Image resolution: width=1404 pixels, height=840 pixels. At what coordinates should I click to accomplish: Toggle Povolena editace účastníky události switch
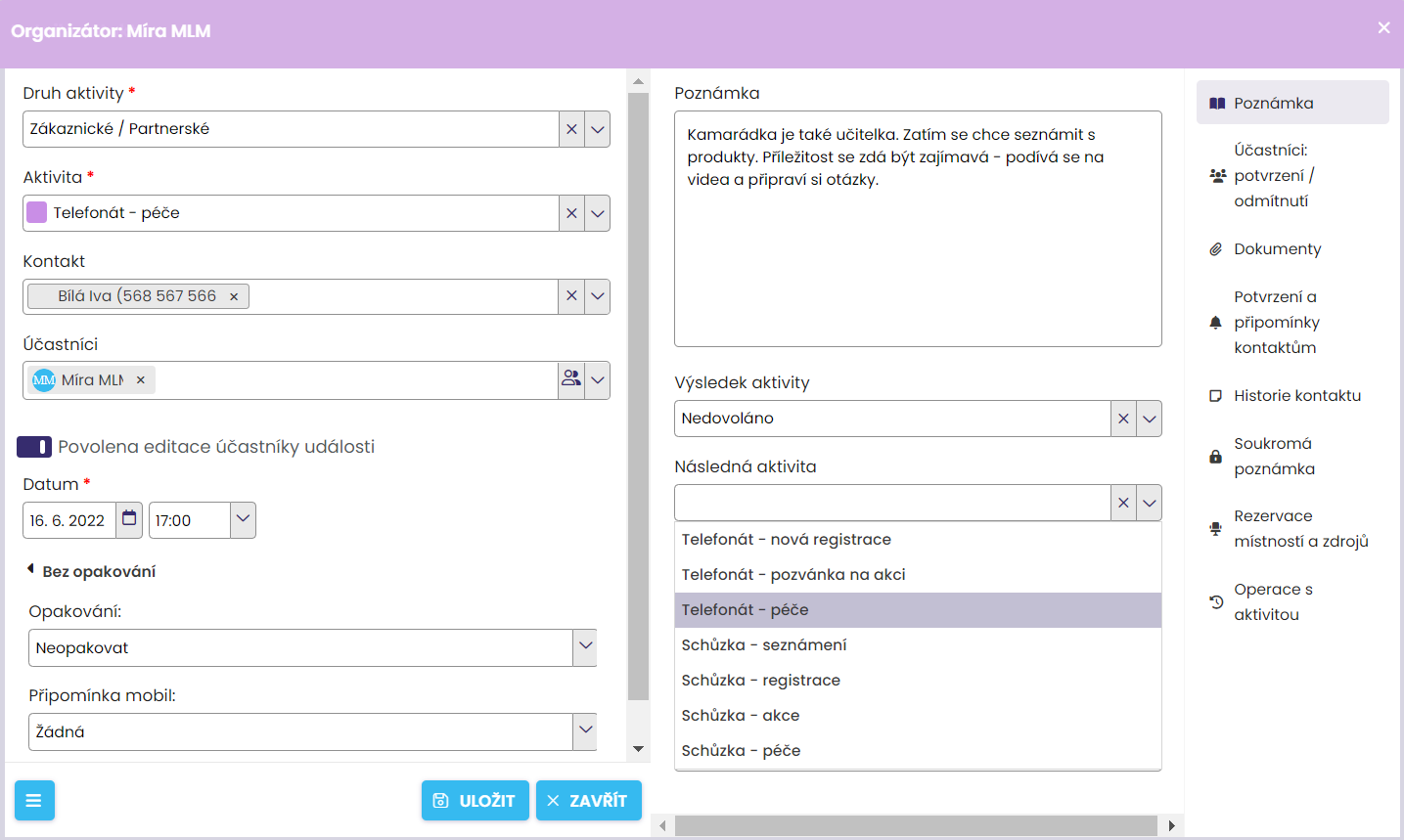tap(34, 447)
